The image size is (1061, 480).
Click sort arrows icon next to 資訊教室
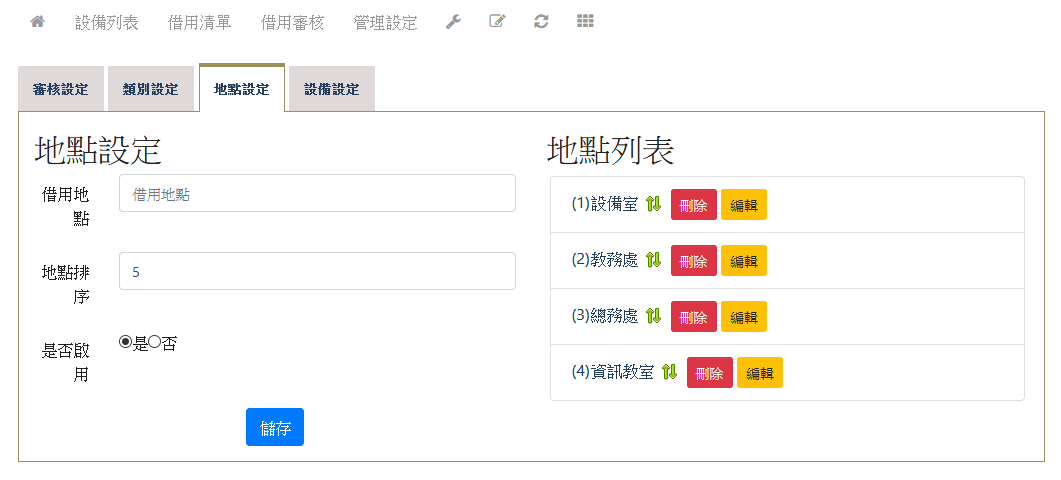pos(669,372)
